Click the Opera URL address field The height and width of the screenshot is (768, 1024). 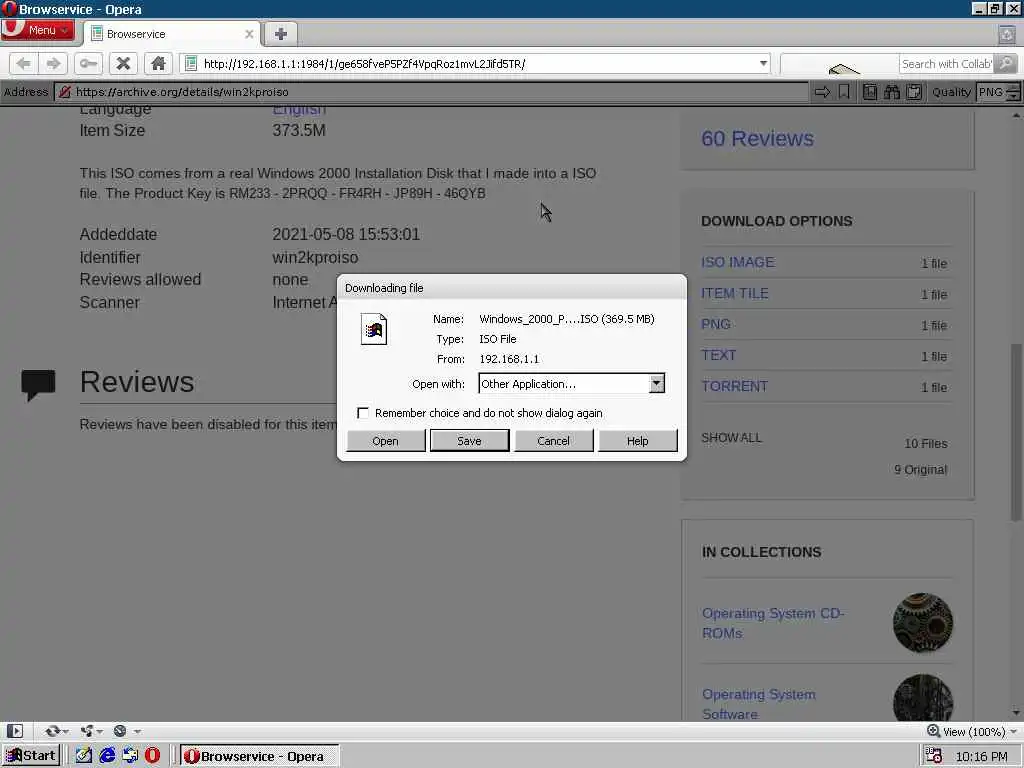point(475,63)
